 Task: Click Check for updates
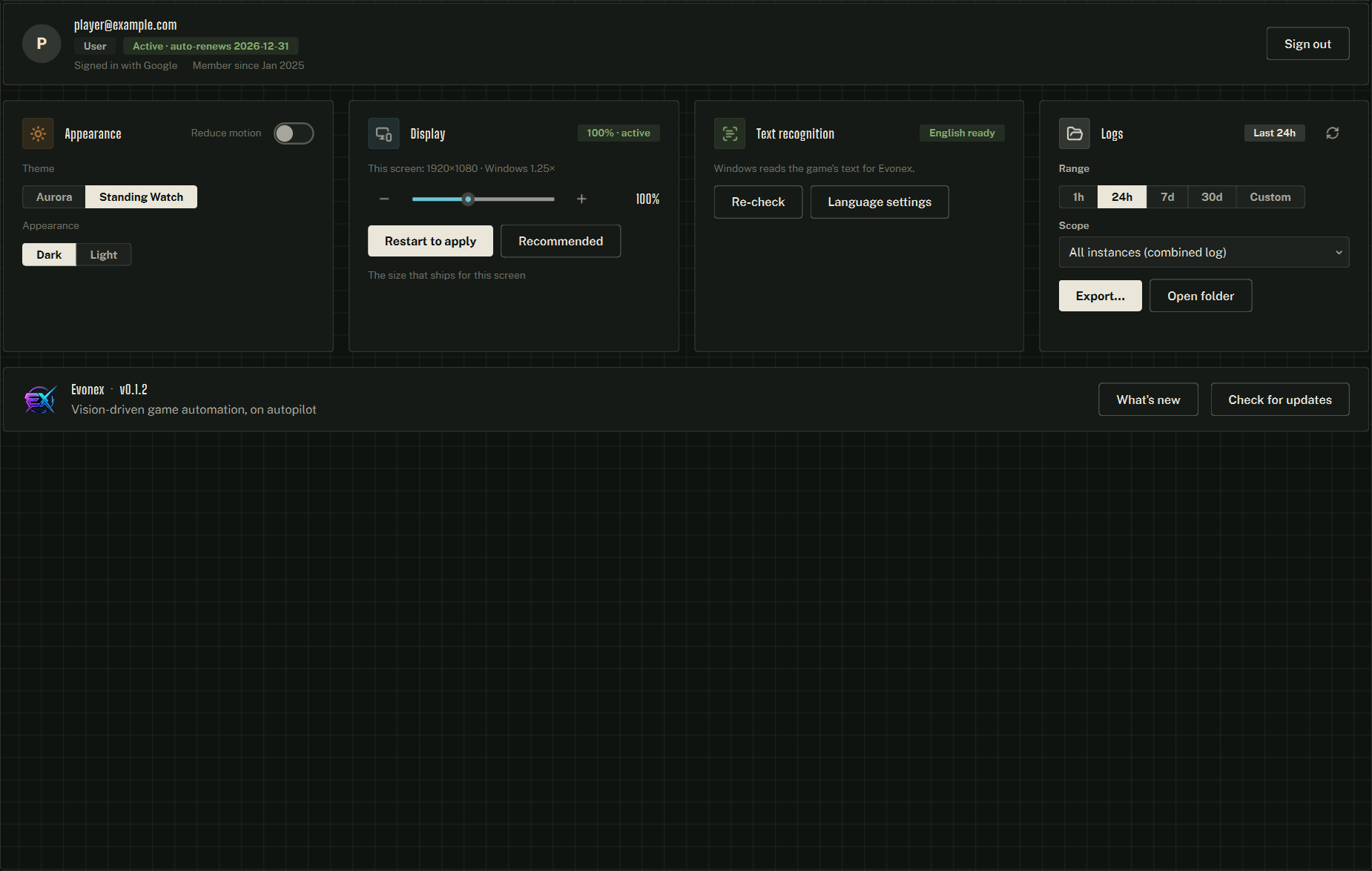point(1280,400)
